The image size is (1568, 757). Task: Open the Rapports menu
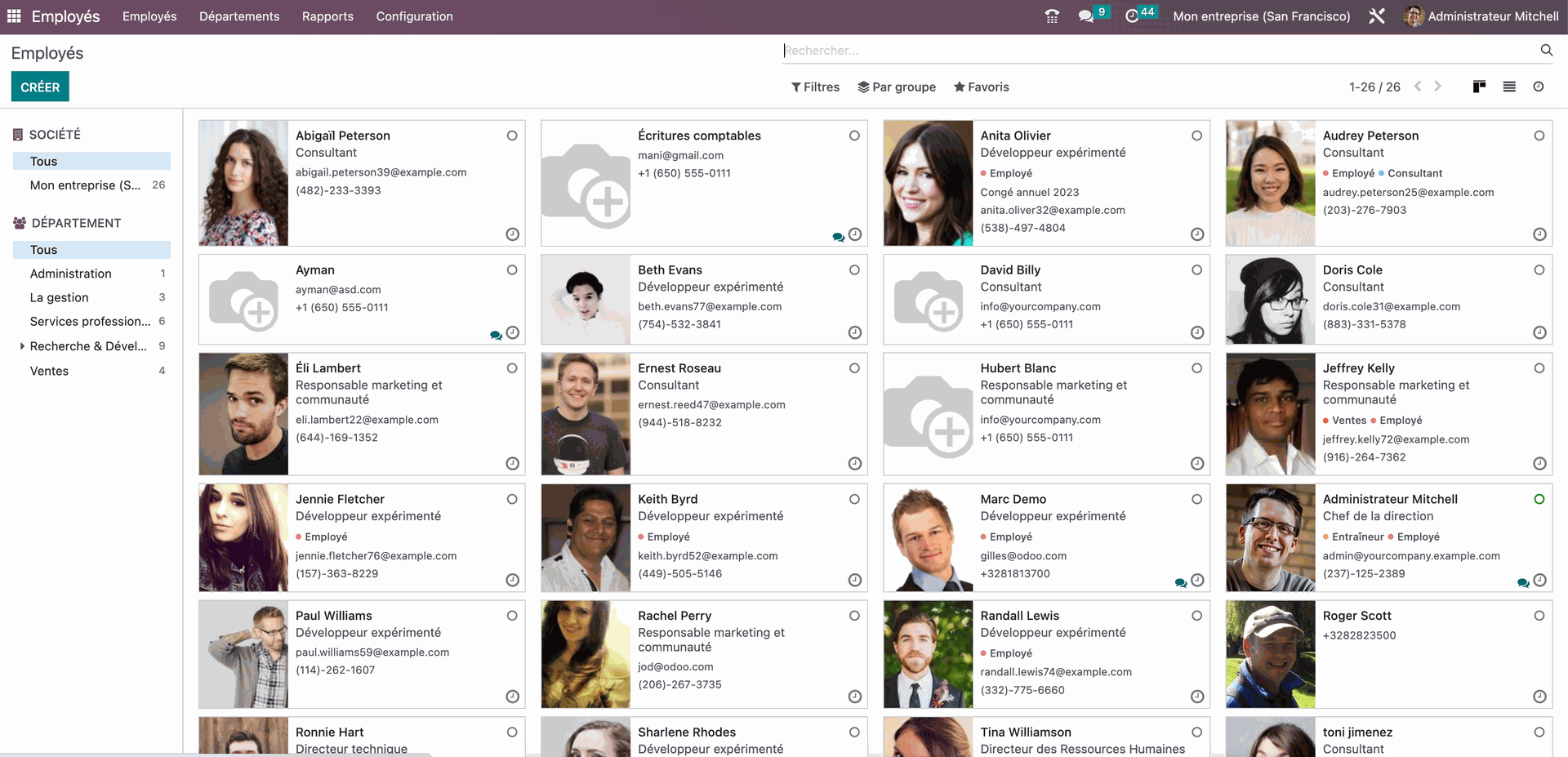pyautogui.click(x=327, y=16)
